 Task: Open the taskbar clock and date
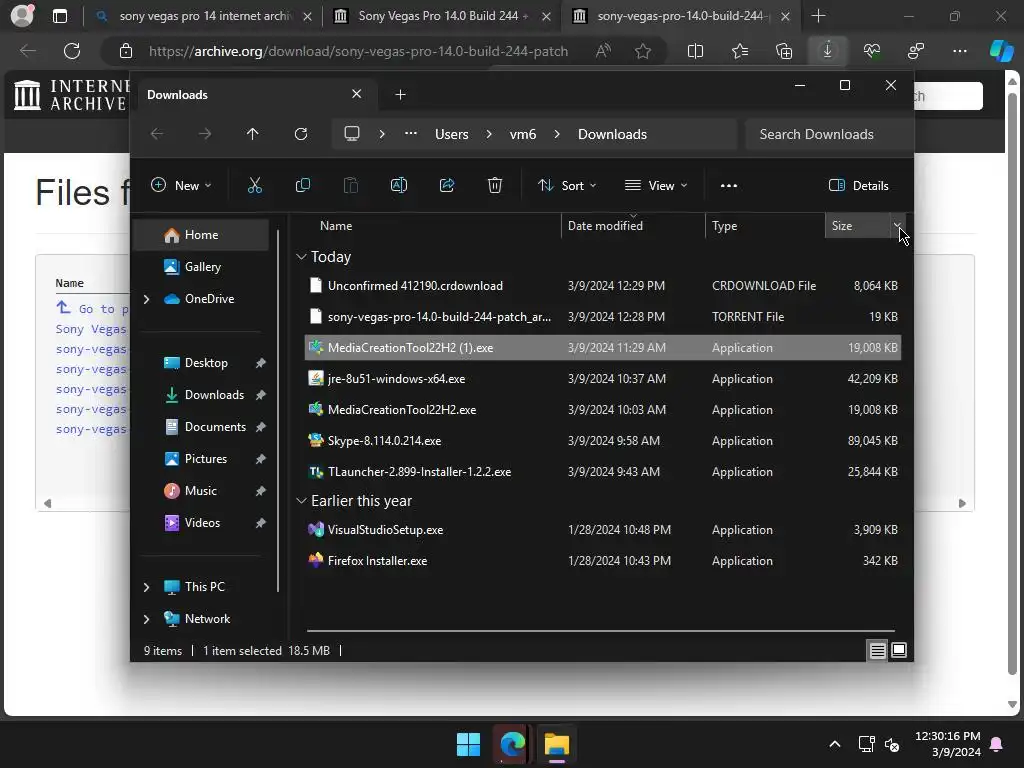tap(948, 744)
